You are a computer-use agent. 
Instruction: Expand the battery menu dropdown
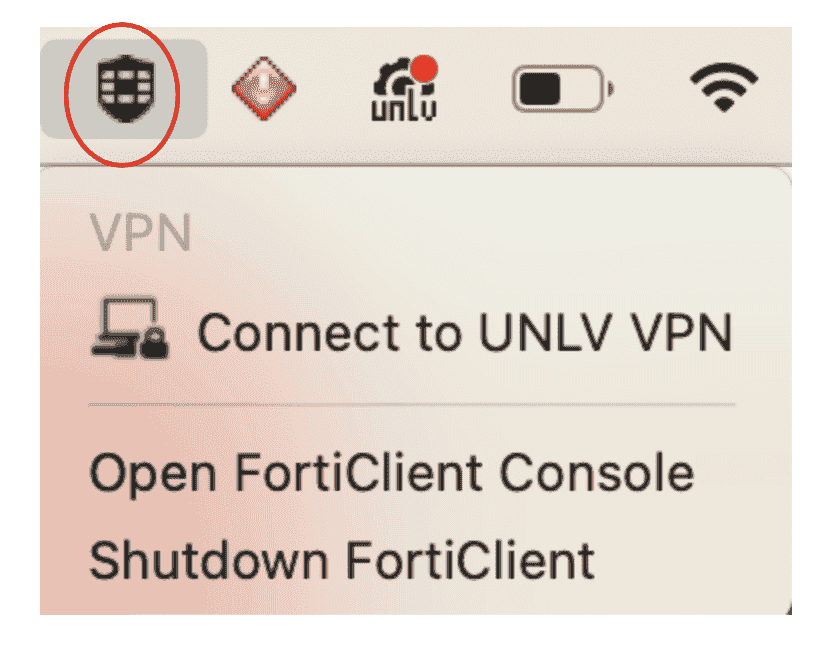[x=561, y=91]
